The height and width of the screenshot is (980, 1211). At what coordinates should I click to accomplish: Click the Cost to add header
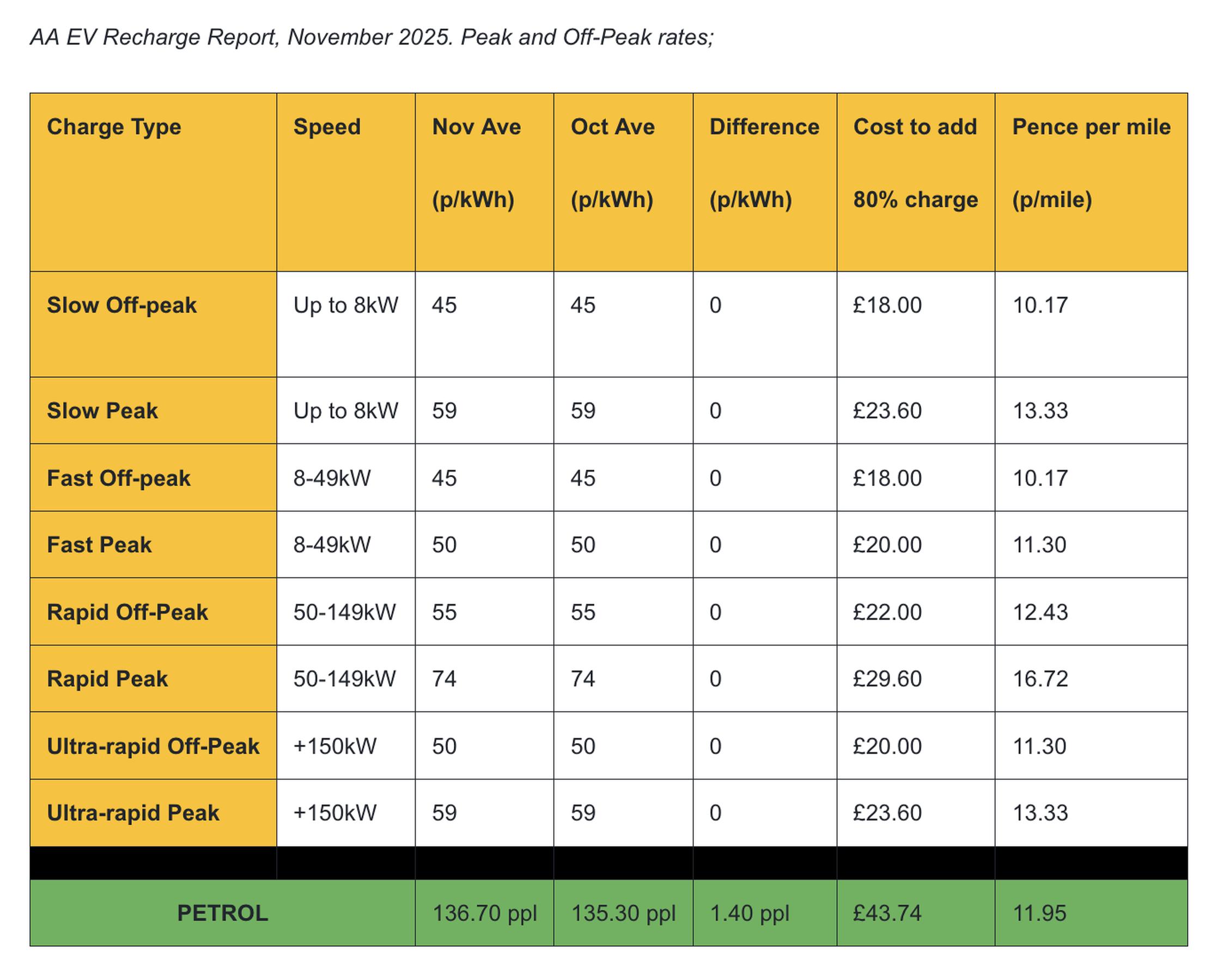914,126
